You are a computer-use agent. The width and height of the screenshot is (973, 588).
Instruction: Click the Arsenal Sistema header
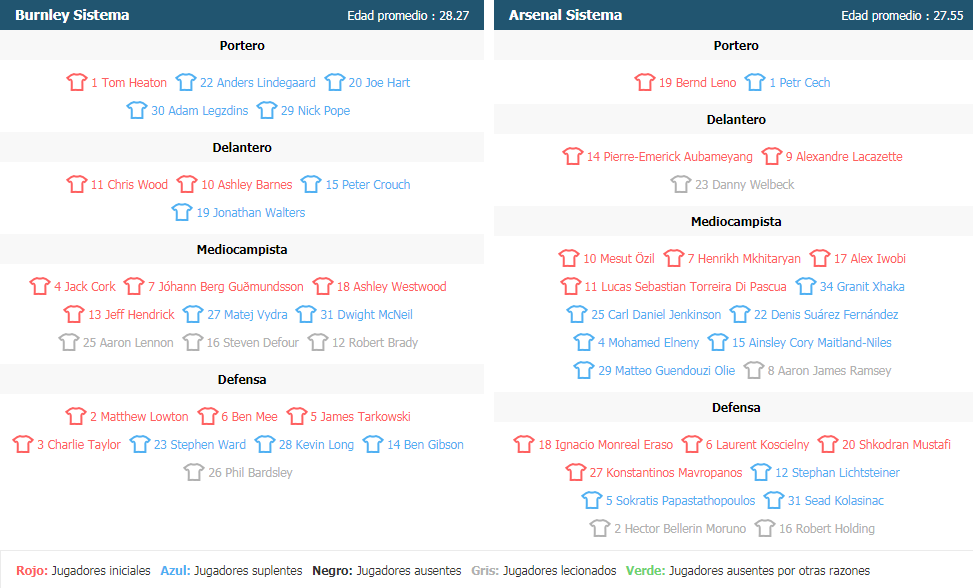[x=565, y=15]
